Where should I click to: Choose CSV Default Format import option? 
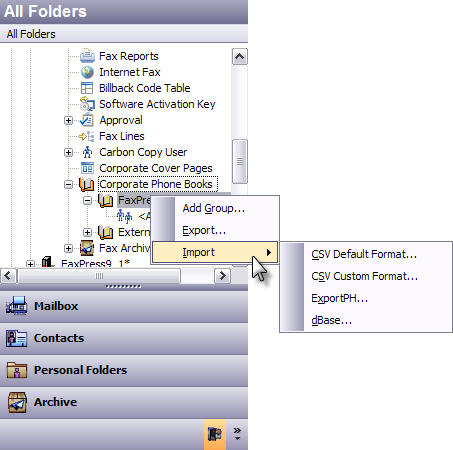click(x=366, y=254)
